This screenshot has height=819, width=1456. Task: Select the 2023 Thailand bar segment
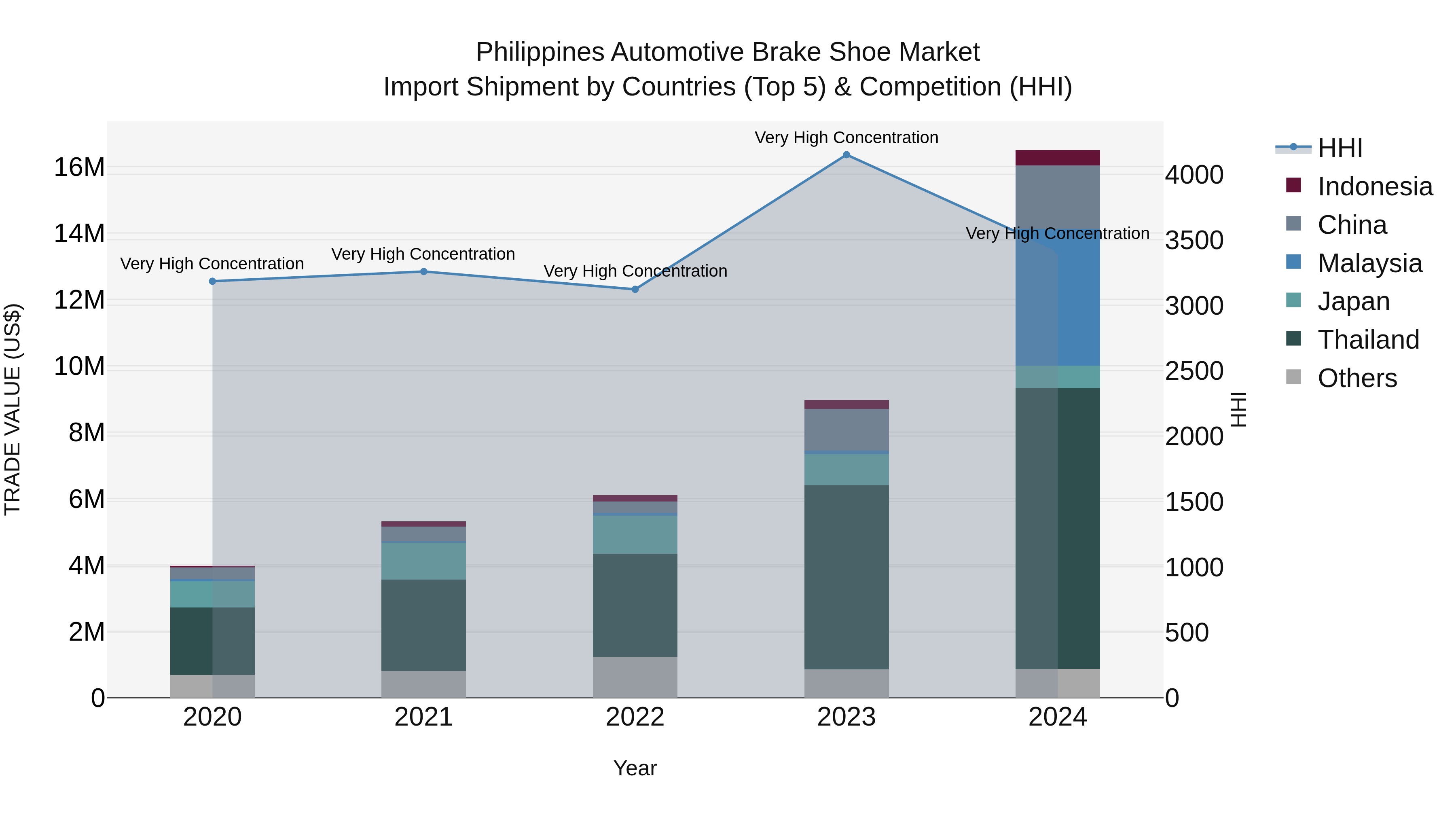coord(846,578)
